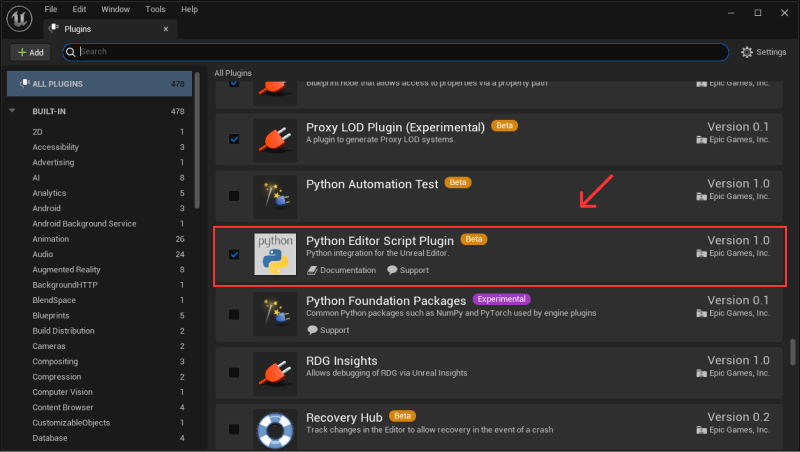Disable the Proxy LOD Plugin checkbox

click(234, 139)
